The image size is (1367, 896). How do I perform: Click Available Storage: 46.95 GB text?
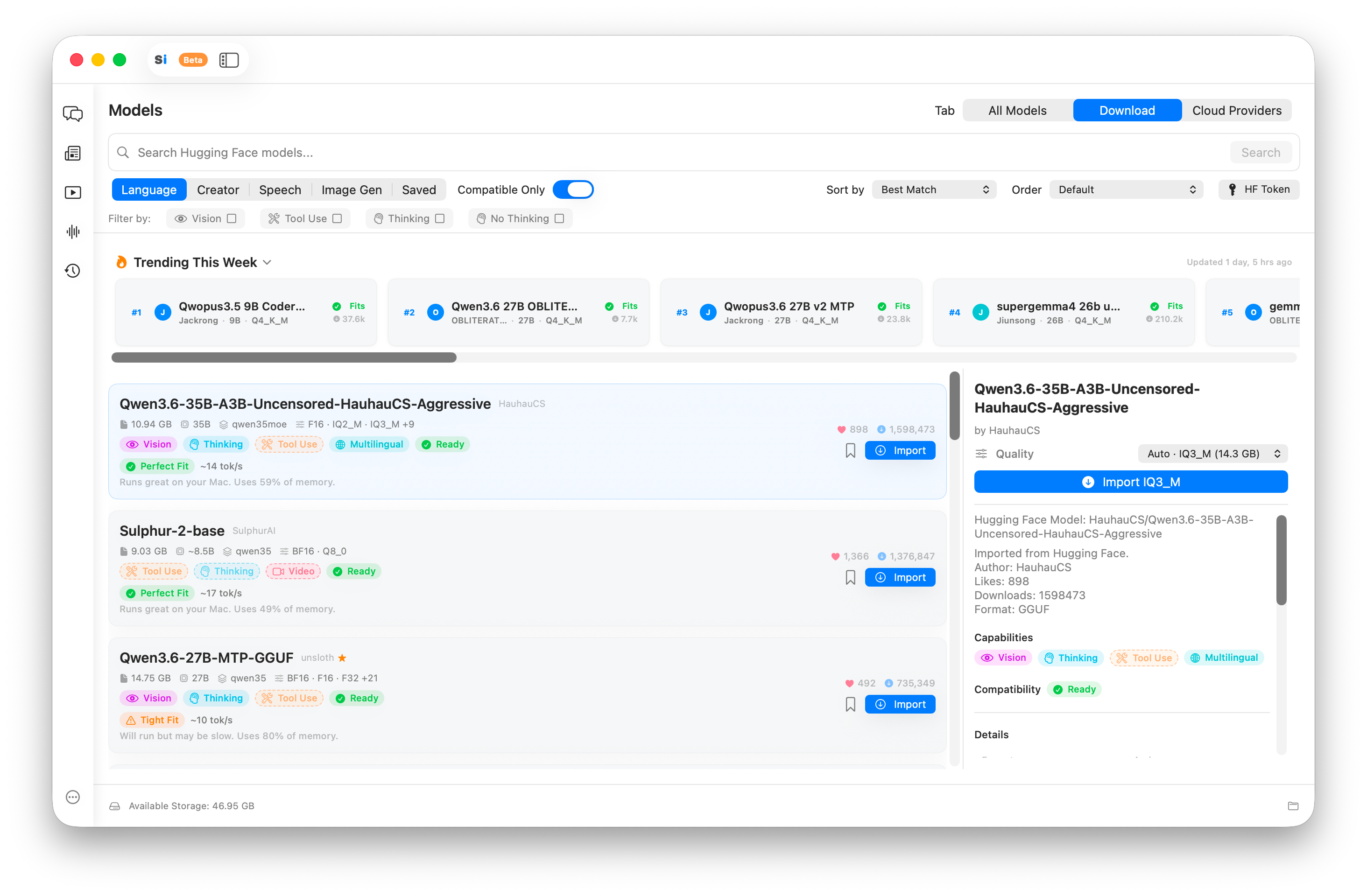pyautogui.click(x=191, y=806)
